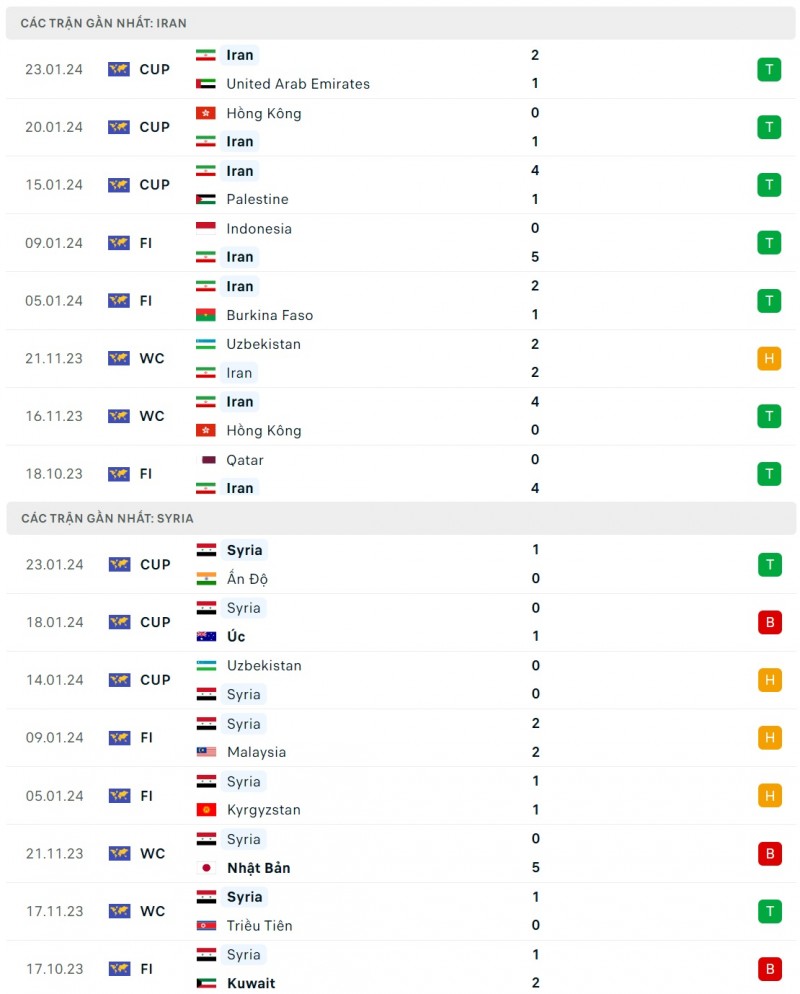Open the Nhật Bản team link
Image resolution: width=800 pixels, height=994 pixels.
coord(258,868)
